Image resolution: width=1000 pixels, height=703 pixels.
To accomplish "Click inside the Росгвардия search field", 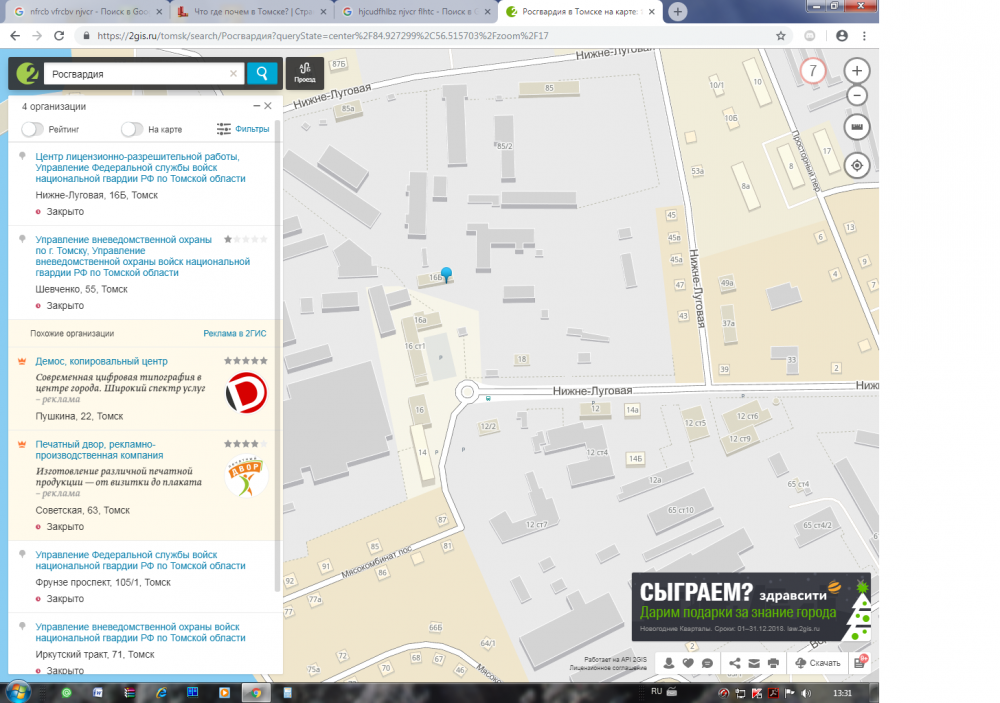I will [x=135, y=73].
